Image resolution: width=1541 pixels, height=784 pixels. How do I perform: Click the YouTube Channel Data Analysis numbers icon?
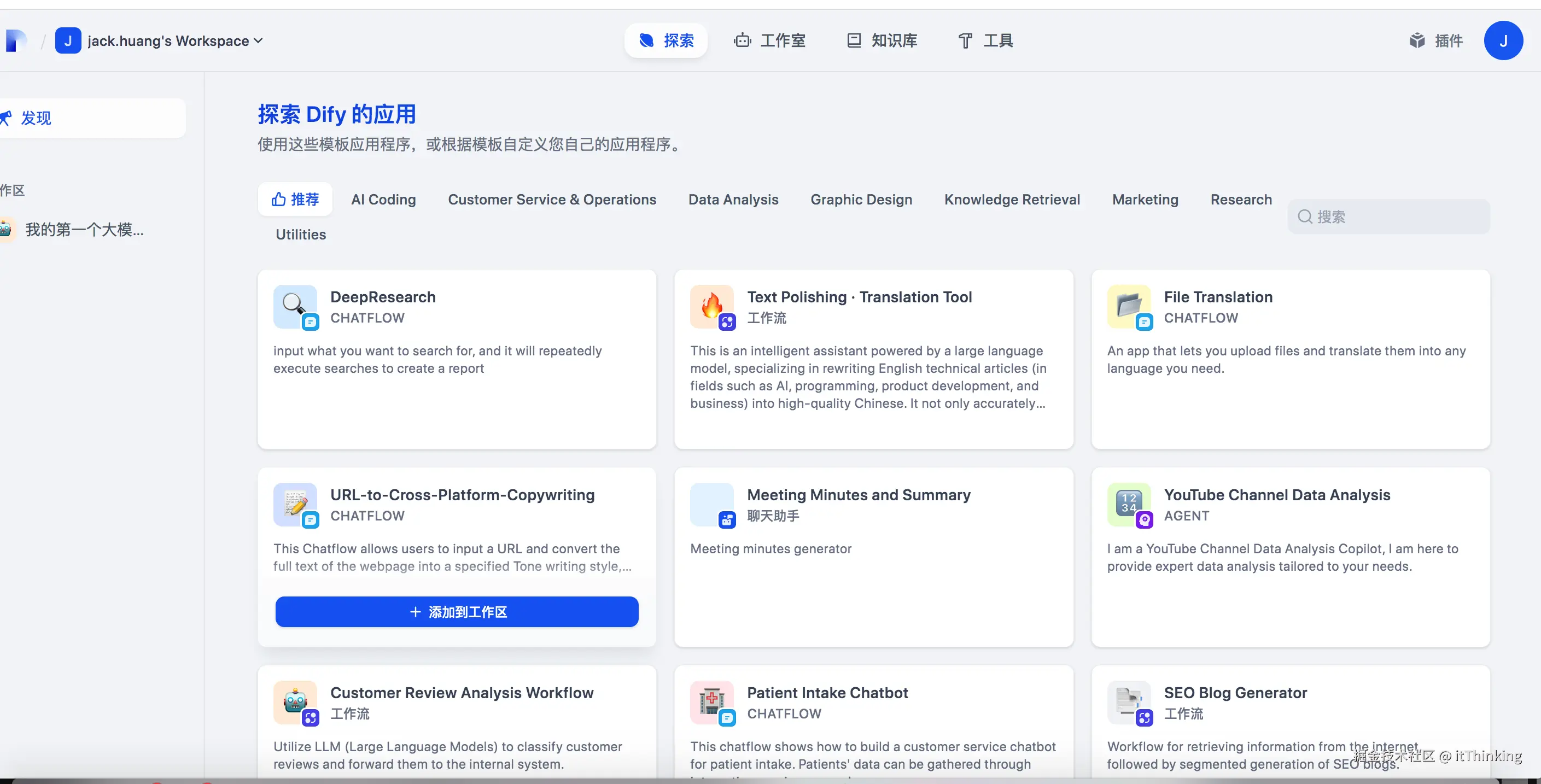click(x=1128, y=504)
